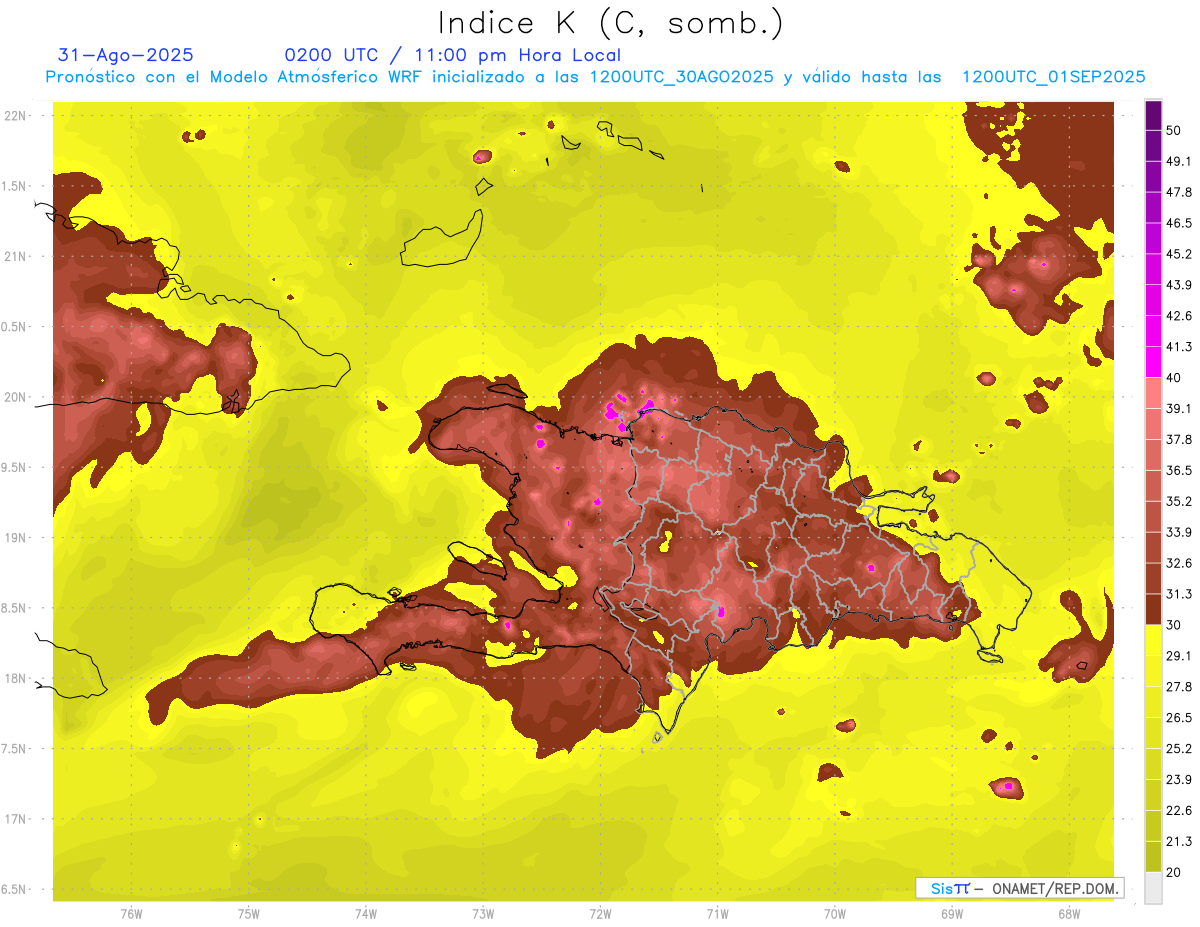
Task: Click the '50' label on the color scale
Action: [1174, 130]
